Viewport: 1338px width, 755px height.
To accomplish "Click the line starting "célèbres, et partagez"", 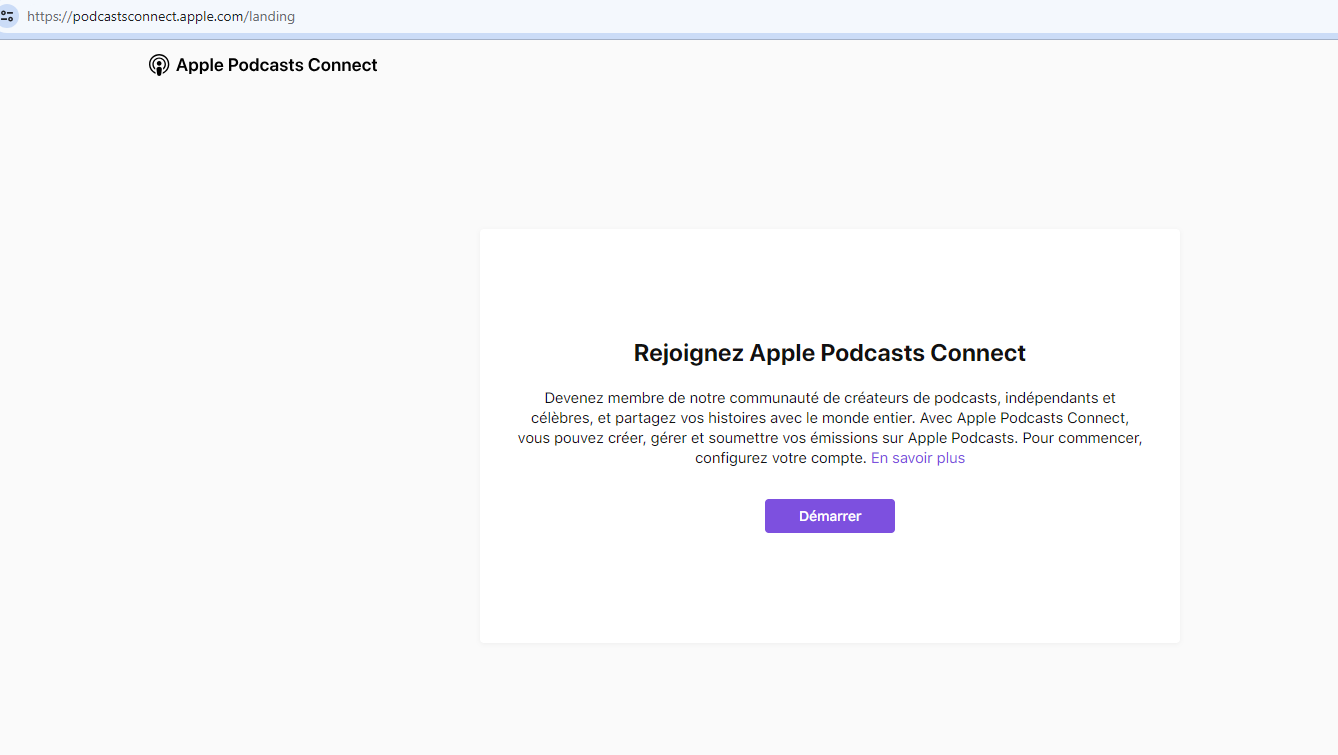I will 829,418.
